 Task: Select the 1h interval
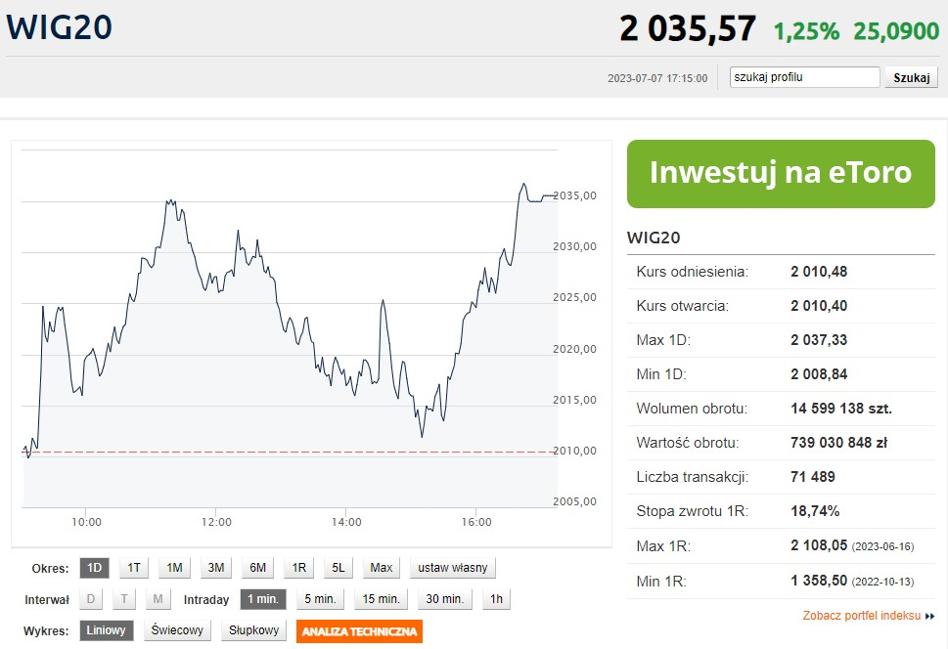[x=496, y=599]
